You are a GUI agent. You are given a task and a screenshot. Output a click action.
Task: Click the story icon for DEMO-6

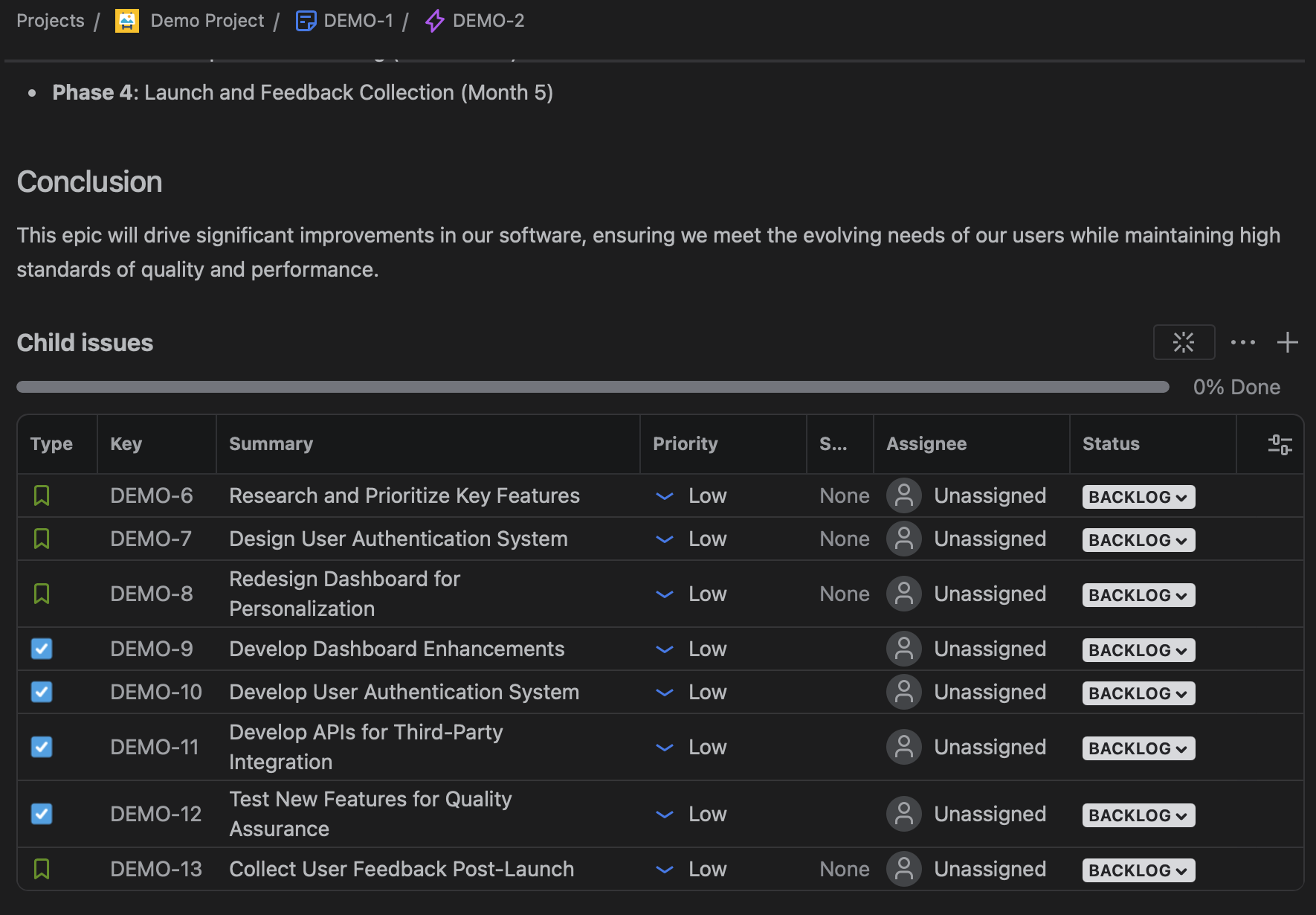(x=42, y=495)
